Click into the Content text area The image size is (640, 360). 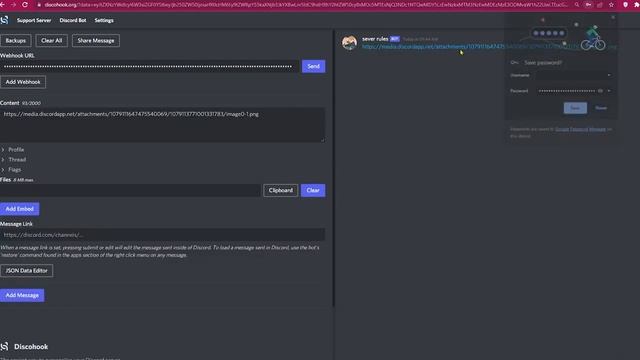(x=162, y=125)
